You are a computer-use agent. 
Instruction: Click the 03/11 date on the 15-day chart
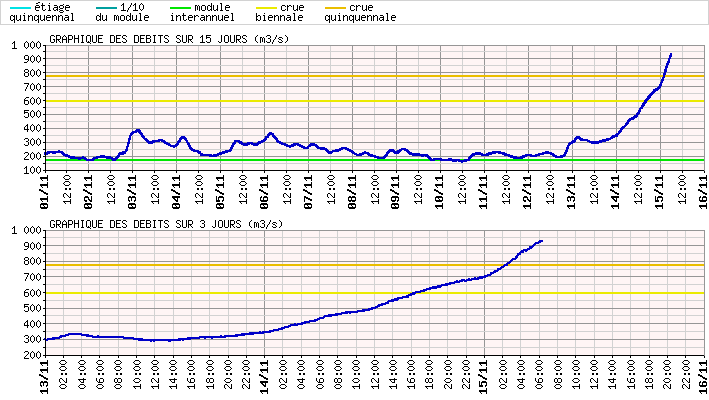tap(132, 193)
